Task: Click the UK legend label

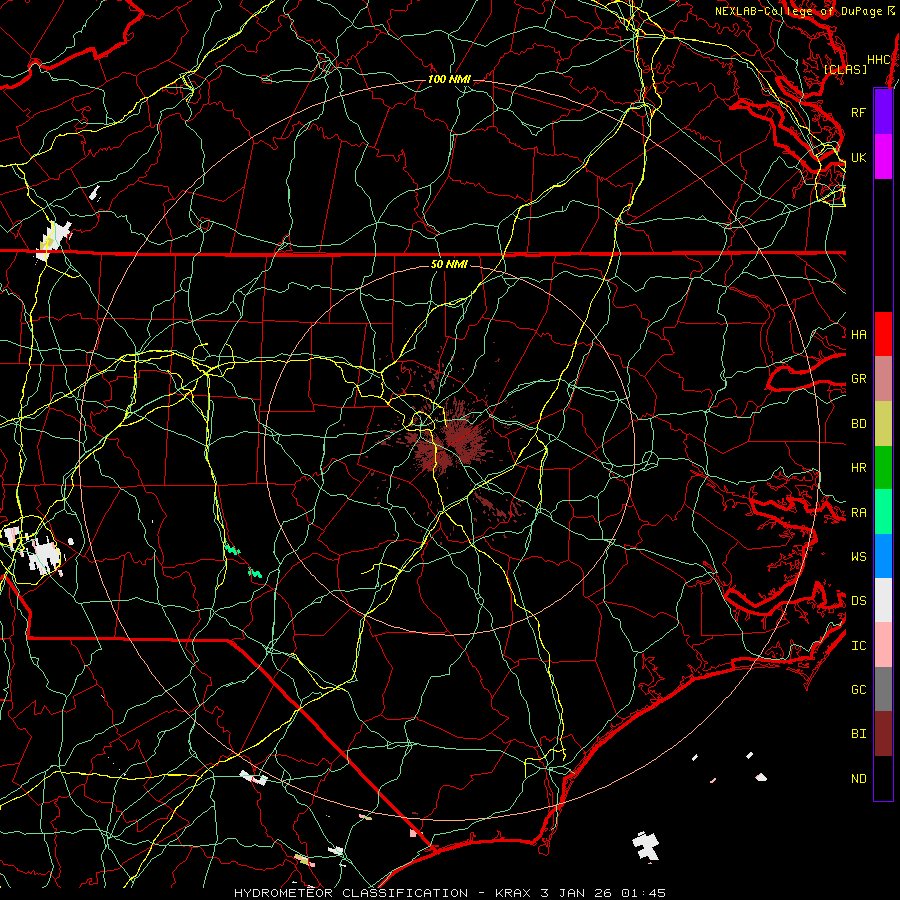Action: (858, 157)
